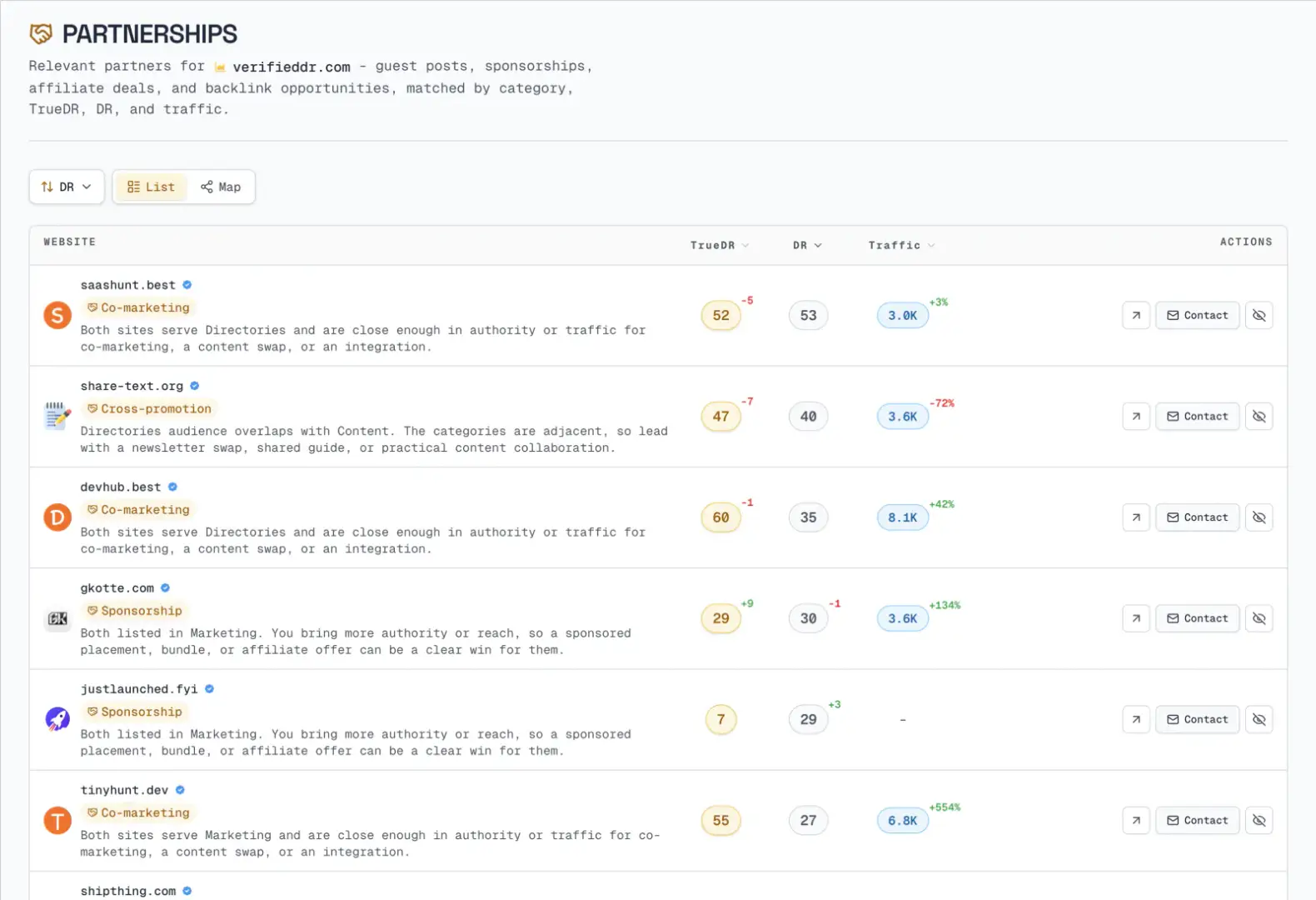Click the 6.8K traffic badge for tinyhunt.dev
Viewport: 1316px width, 900px height.
point(902,821)
